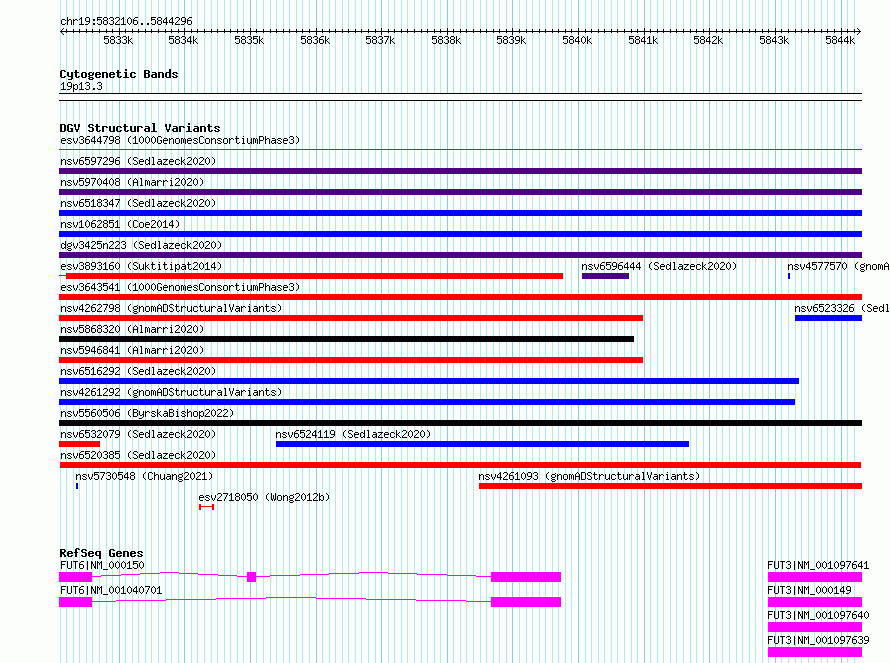Click the 5833k ruler position label
Image resolution: width=890 pixels, height=663 pixels.
point(118,40)
